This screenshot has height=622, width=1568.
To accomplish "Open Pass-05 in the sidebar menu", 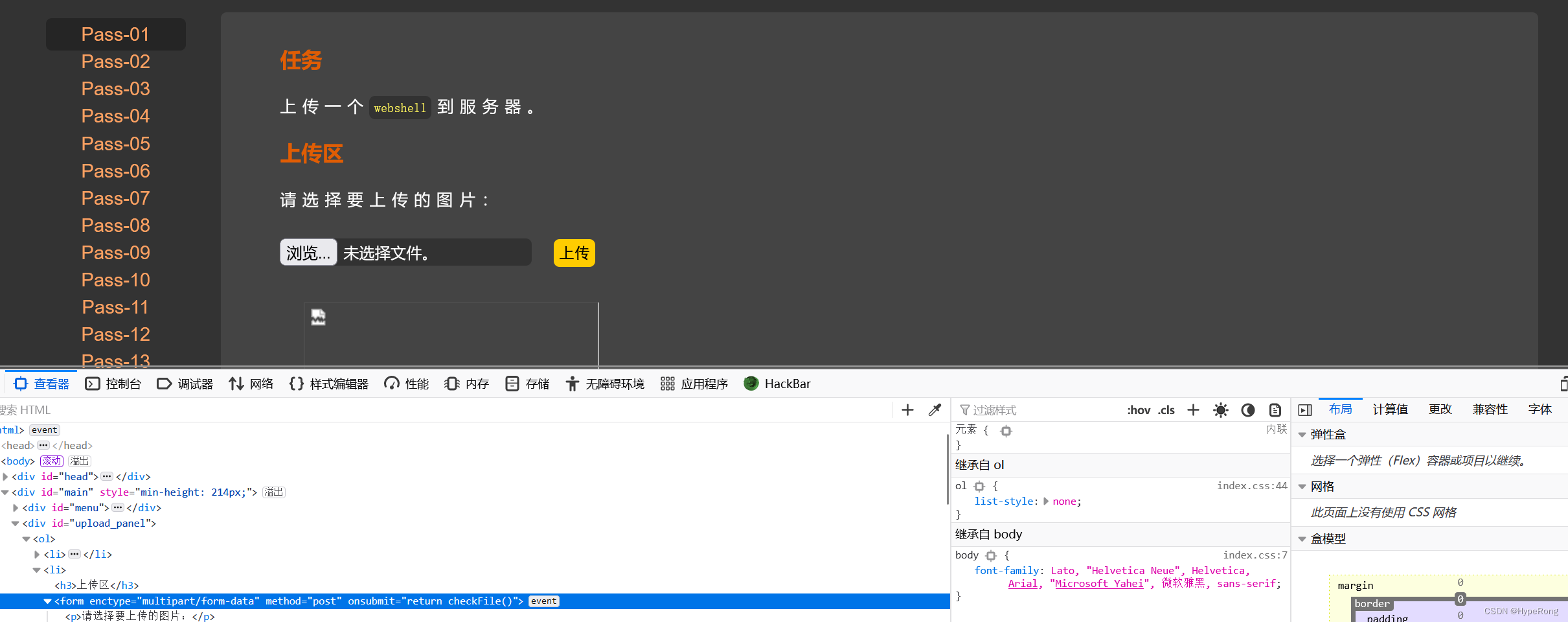I will tap(115, 144).
